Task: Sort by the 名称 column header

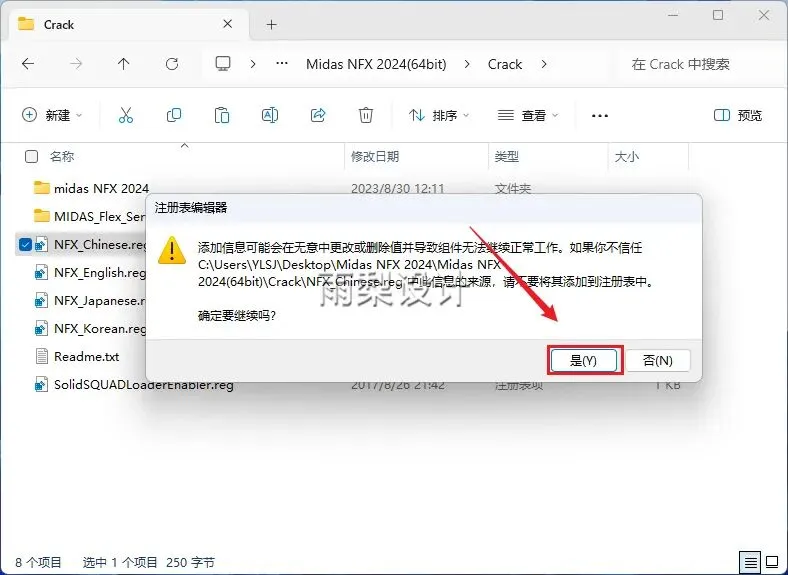Action: [x=62, y=156]
